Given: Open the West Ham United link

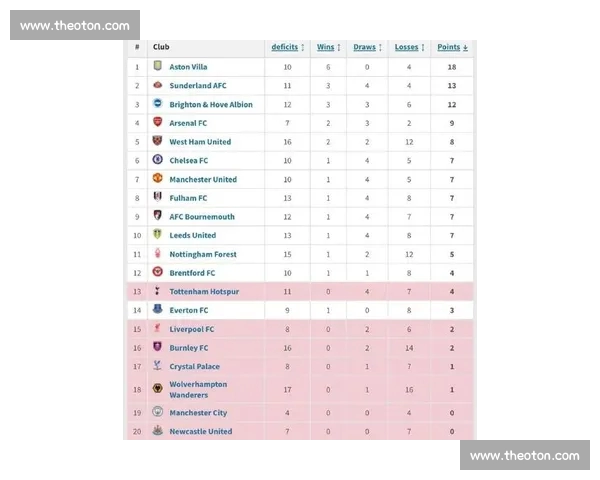Looking at the screenshot, I should point(200,142).
